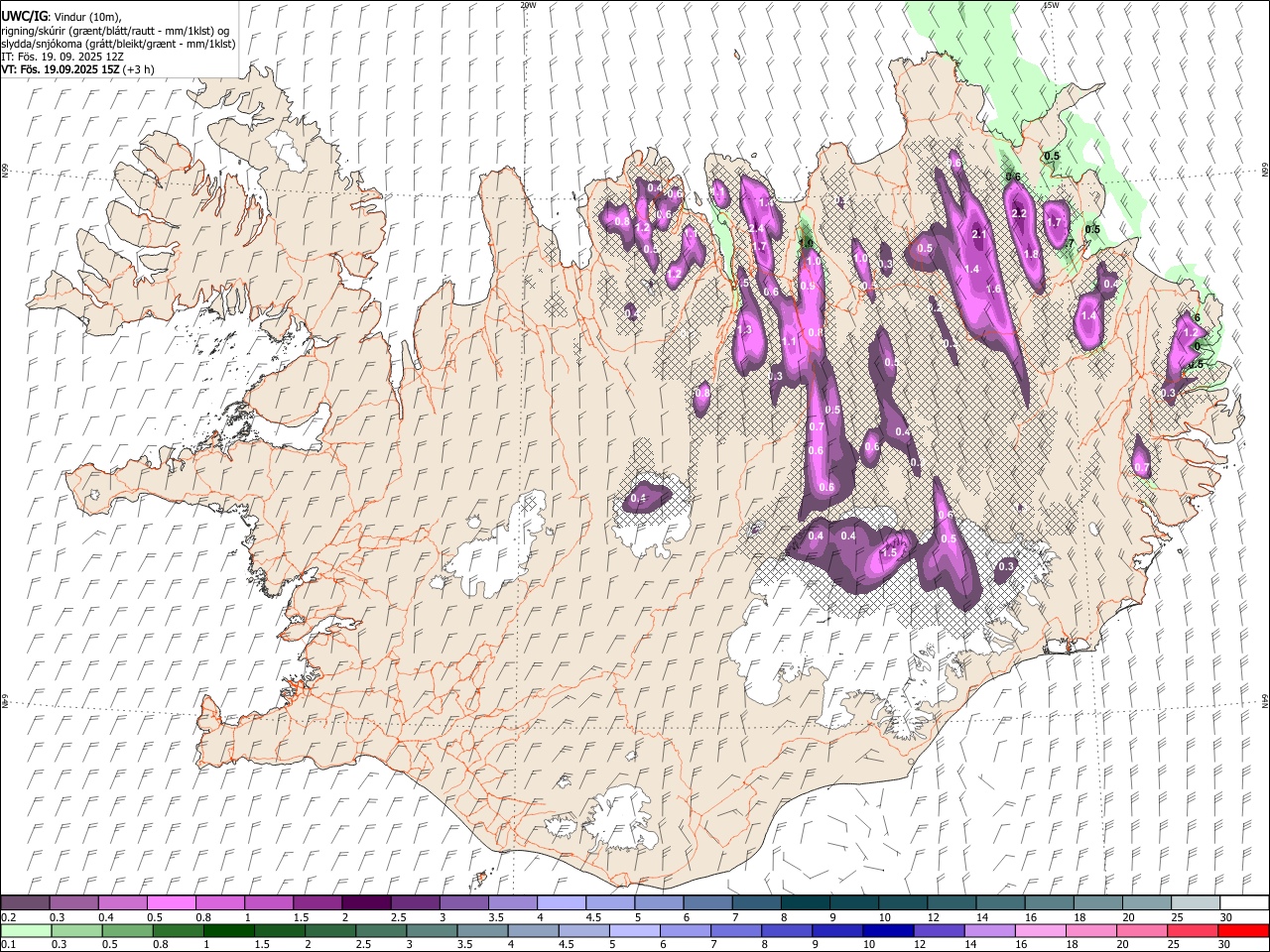Click the dark green 1 swatch in the lower rain scale
The image size is (1270, 952).
click(228, 930)
